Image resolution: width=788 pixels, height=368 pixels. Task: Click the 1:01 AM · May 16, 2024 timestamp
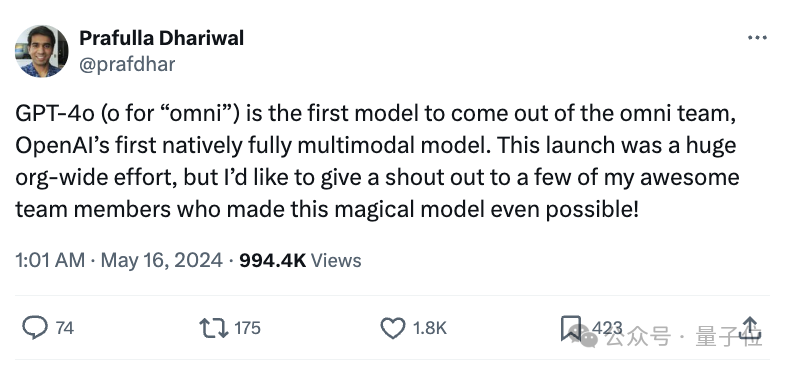click(x=119, y=260)
